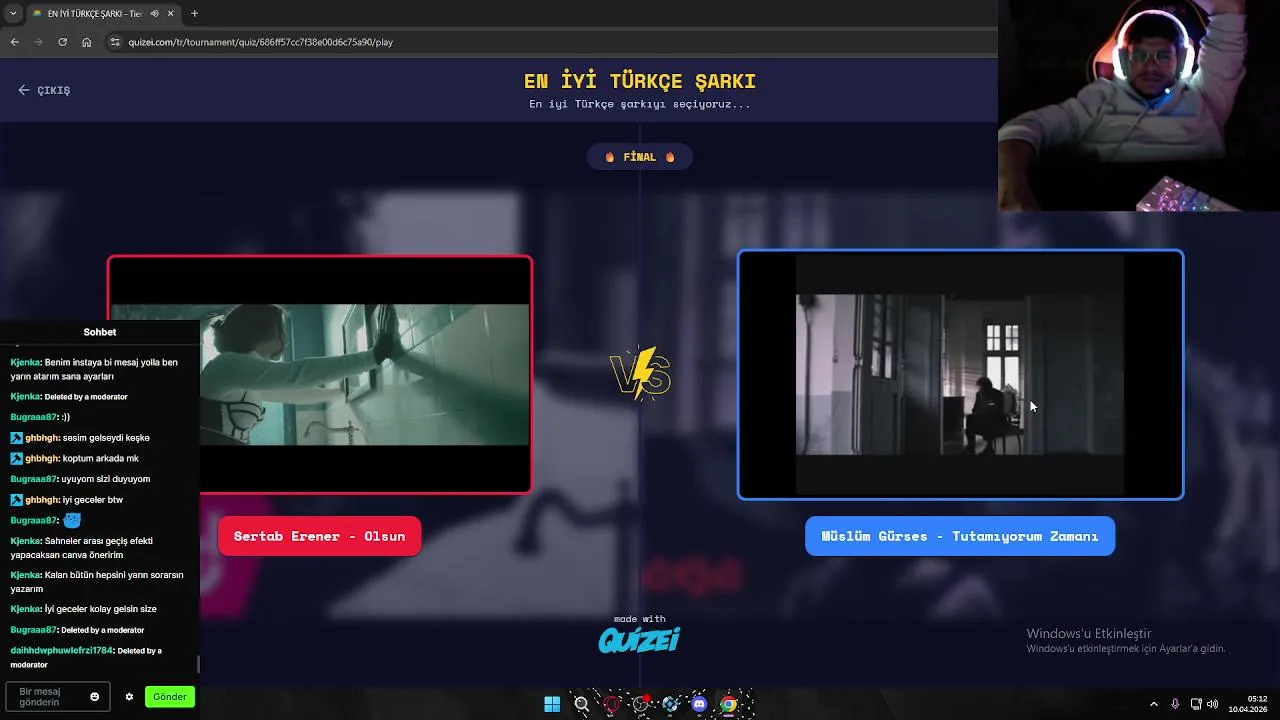
Task: Click the Sohbet chat header
Action: pyautogui.click(x=100, y=332)
